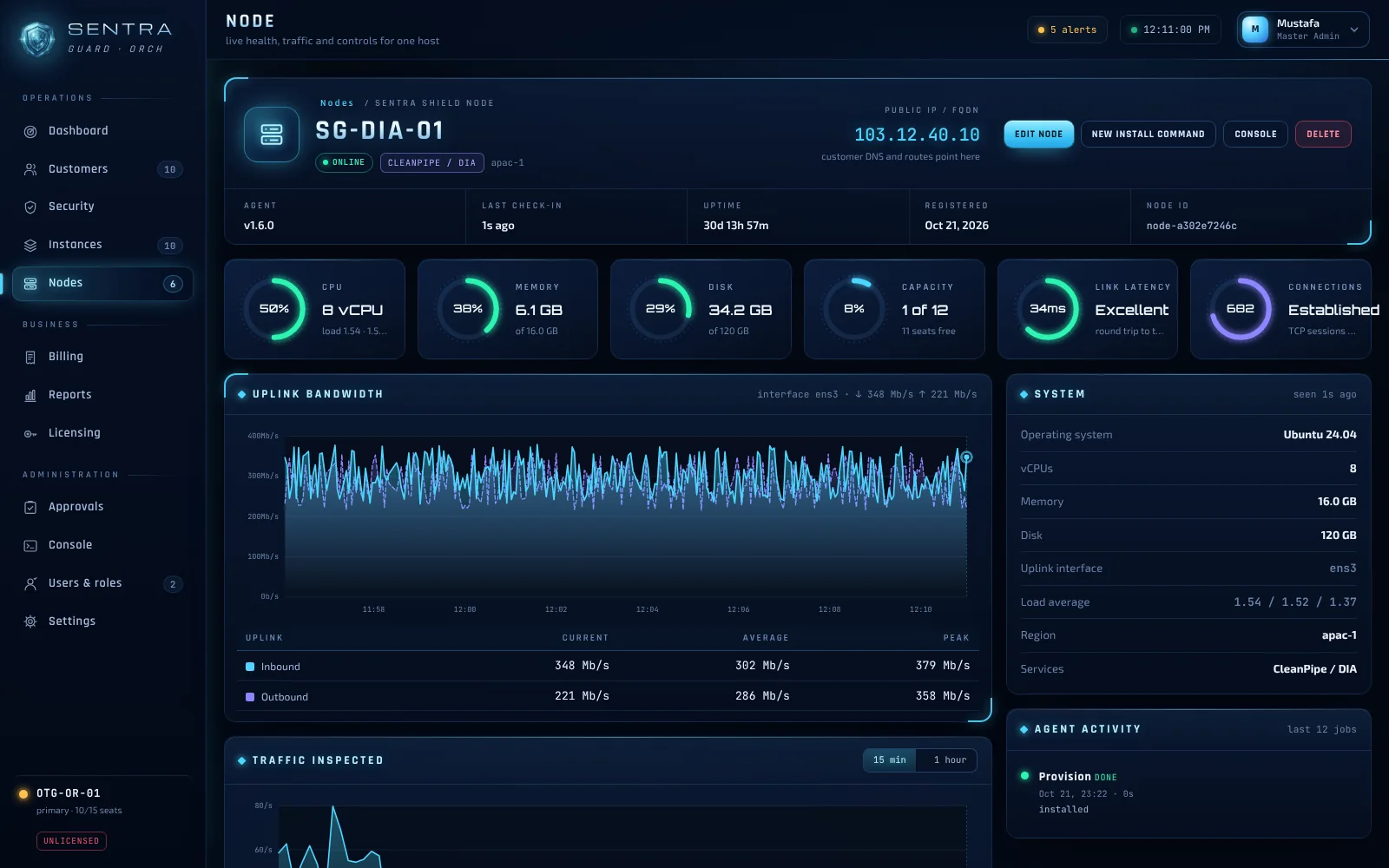Click the Approvals checkmark icon
The image size is (1389, 868).
[30, 508]
